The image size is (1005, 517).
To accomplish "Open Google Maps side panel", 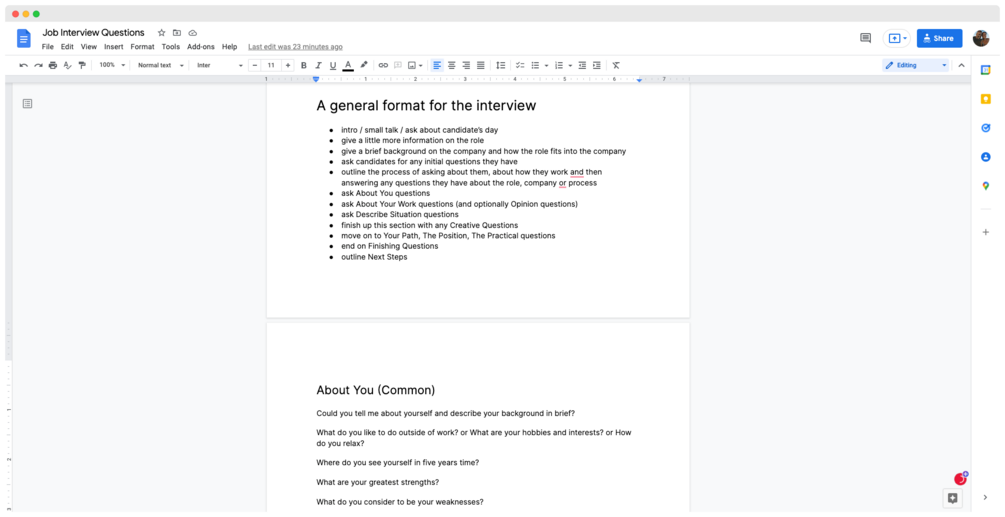I will [986, 186].
